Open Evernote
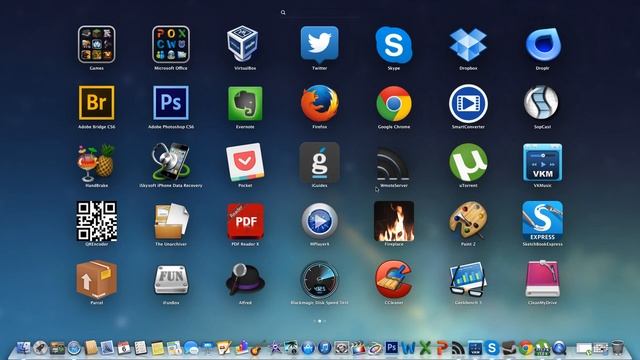The width and height of the screenshot is (640, 360). click(x=245, y=103)
